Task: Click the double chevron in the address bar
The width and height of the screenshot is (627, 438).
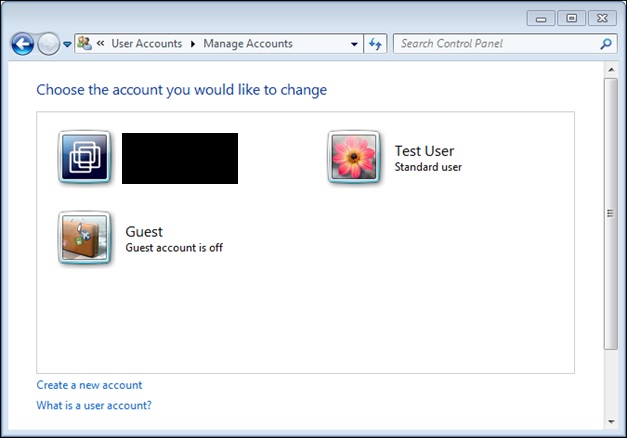Action: click(100, 43)
